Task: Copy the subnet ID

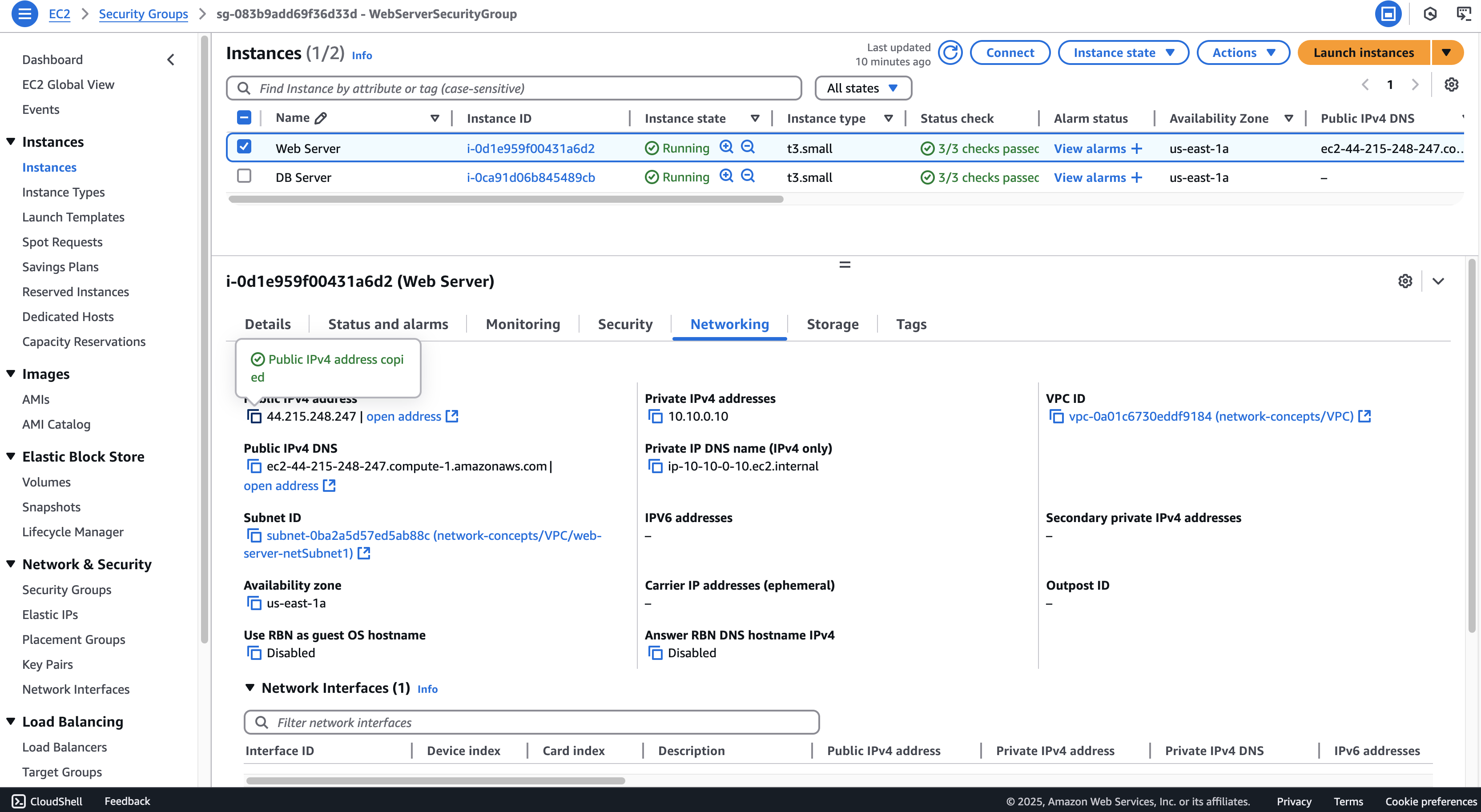Action: [254, 535]
